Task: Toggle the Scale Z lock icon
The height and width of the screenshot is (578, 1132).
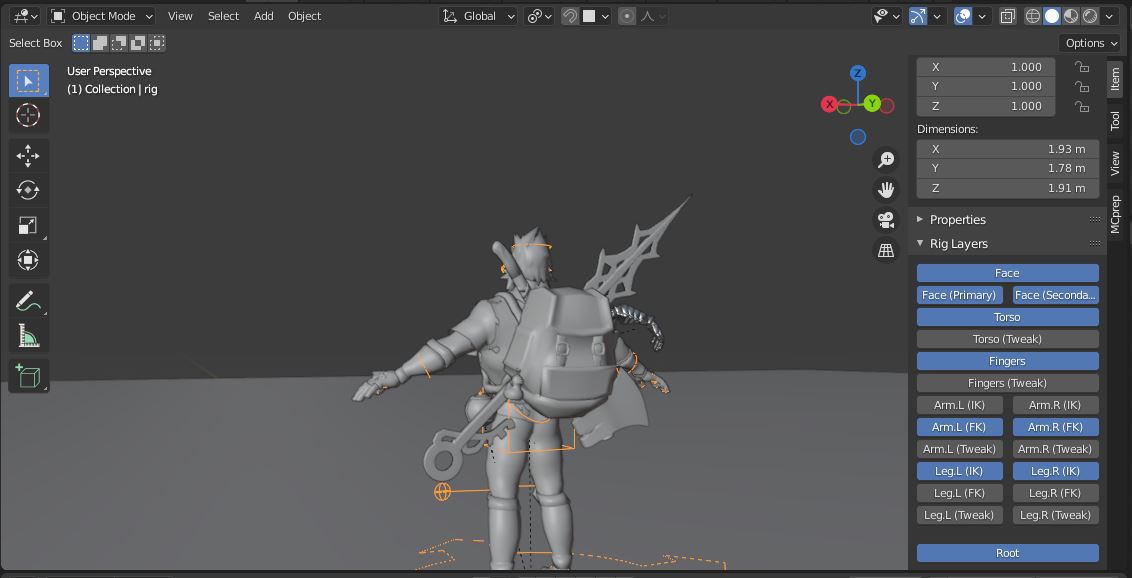Action: point(1081,106)
